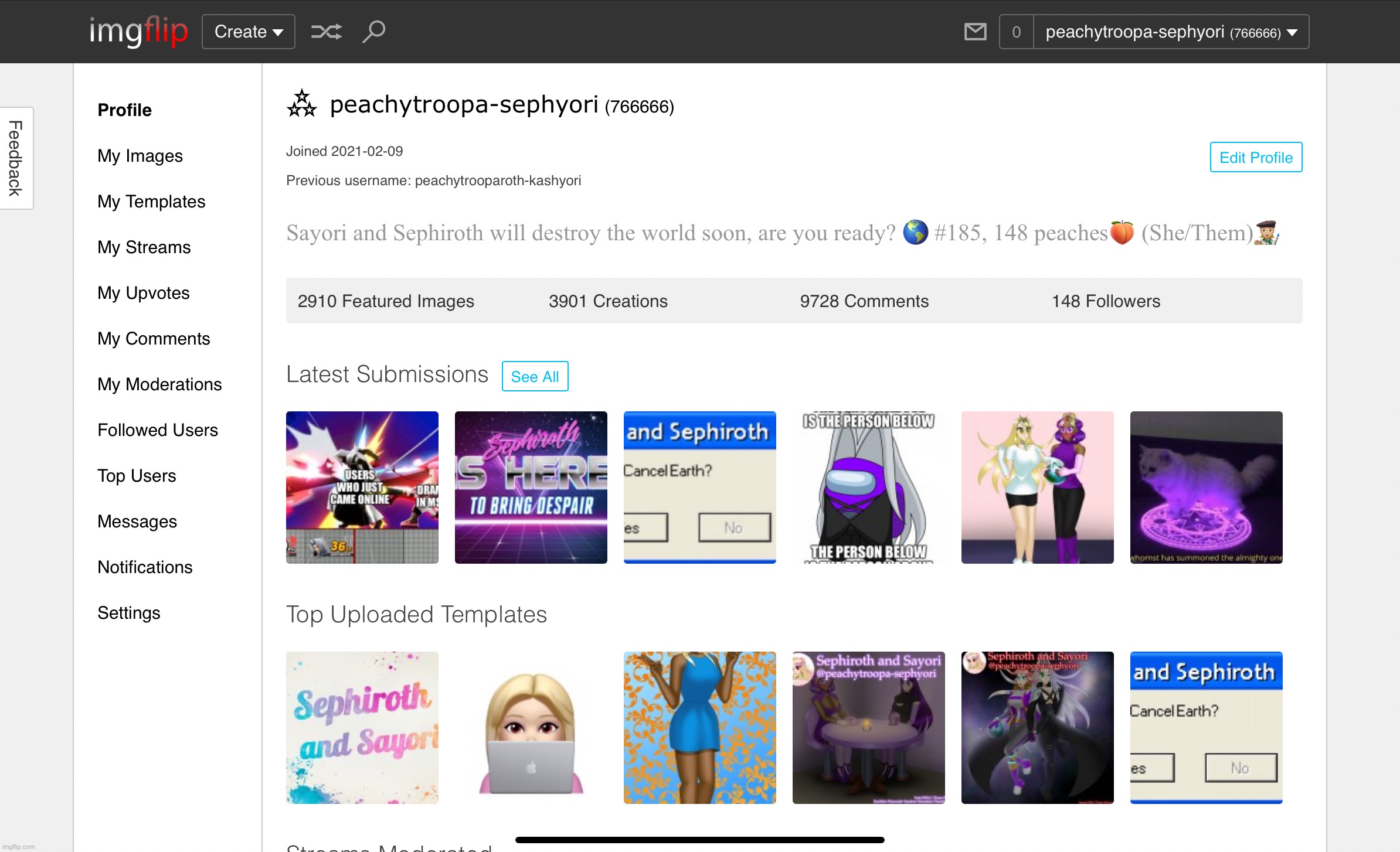
Task: Expand the peachytroopa-sephyori account dropdown
Action: coord(1171,32)
